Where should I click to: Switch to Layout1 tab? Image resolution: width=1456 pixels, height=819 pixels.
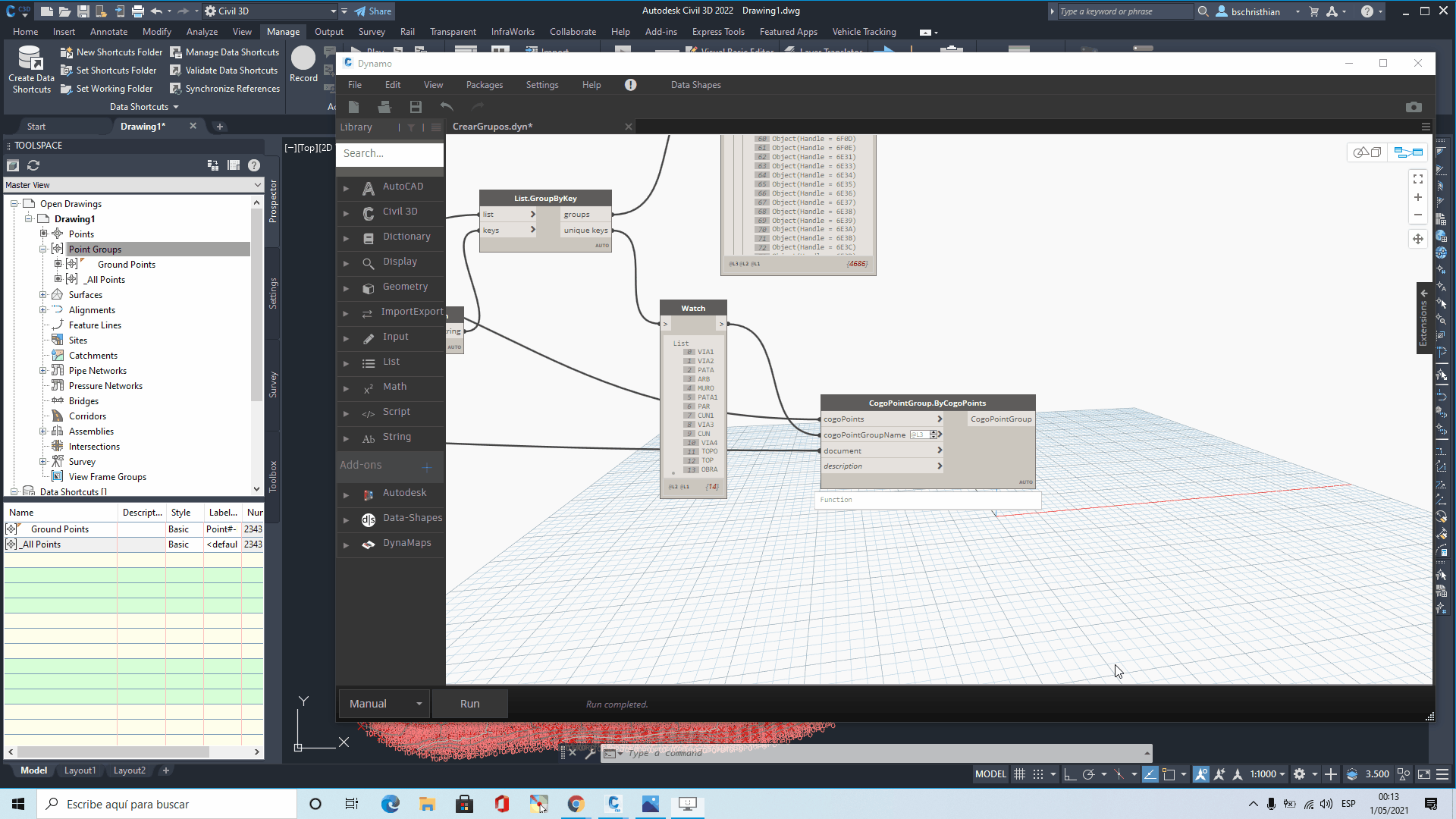(x=80, y=770)
